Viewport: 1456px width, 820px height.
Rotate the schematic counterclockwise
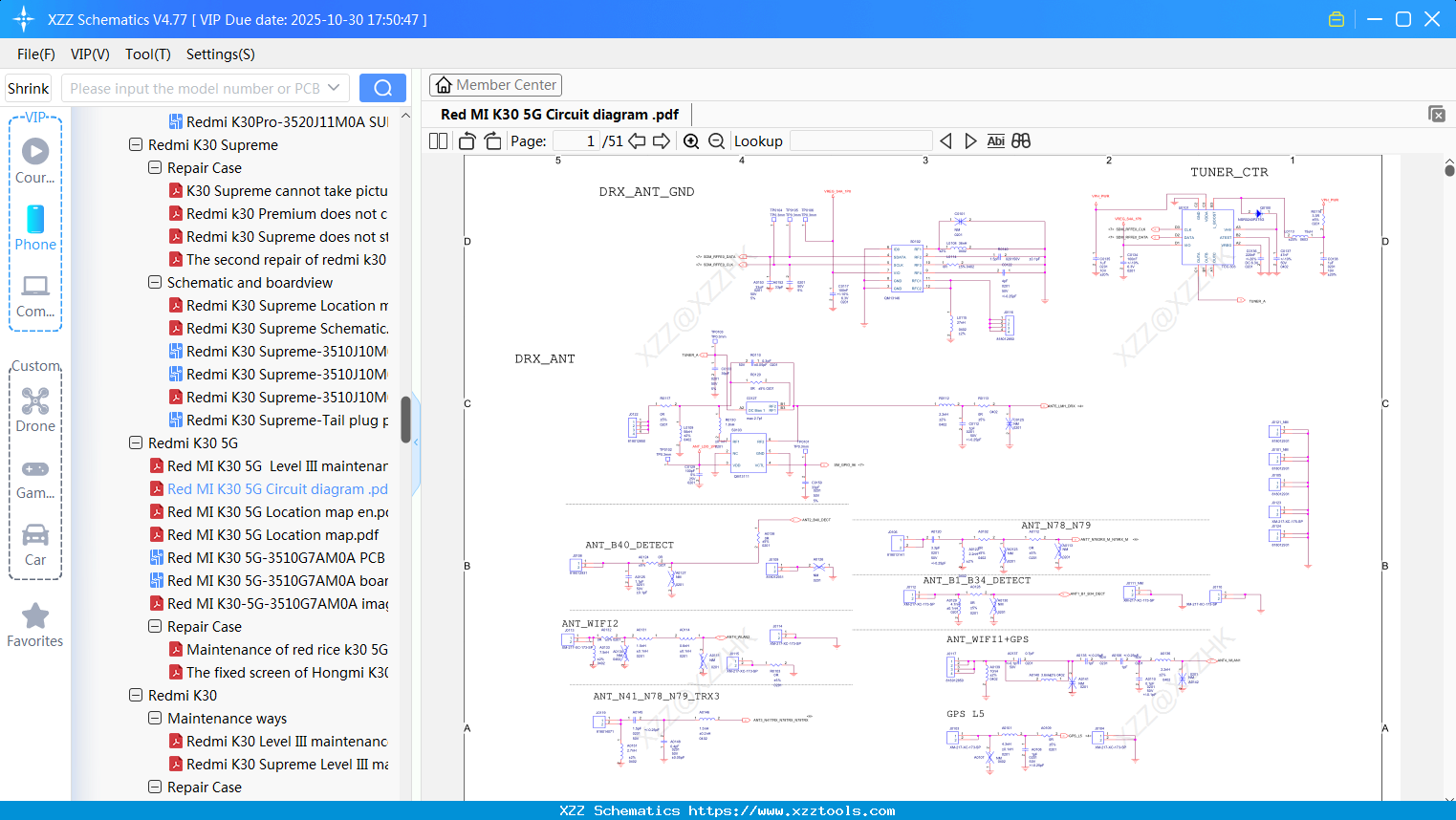tap(466, 140)
